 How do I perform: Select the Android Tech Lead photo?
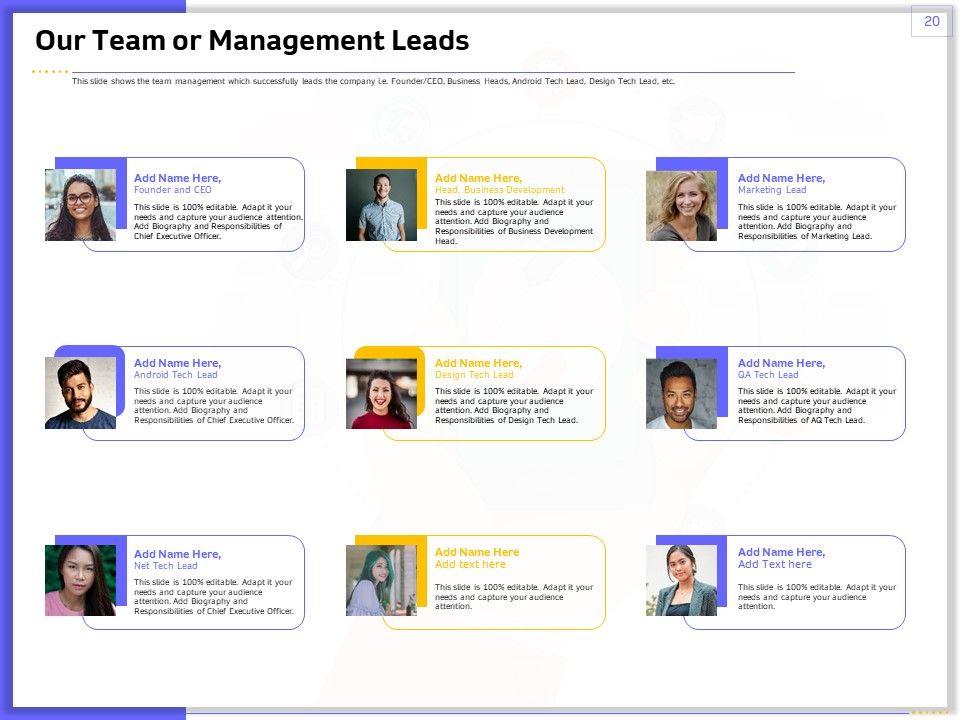[x=80, y=393]
